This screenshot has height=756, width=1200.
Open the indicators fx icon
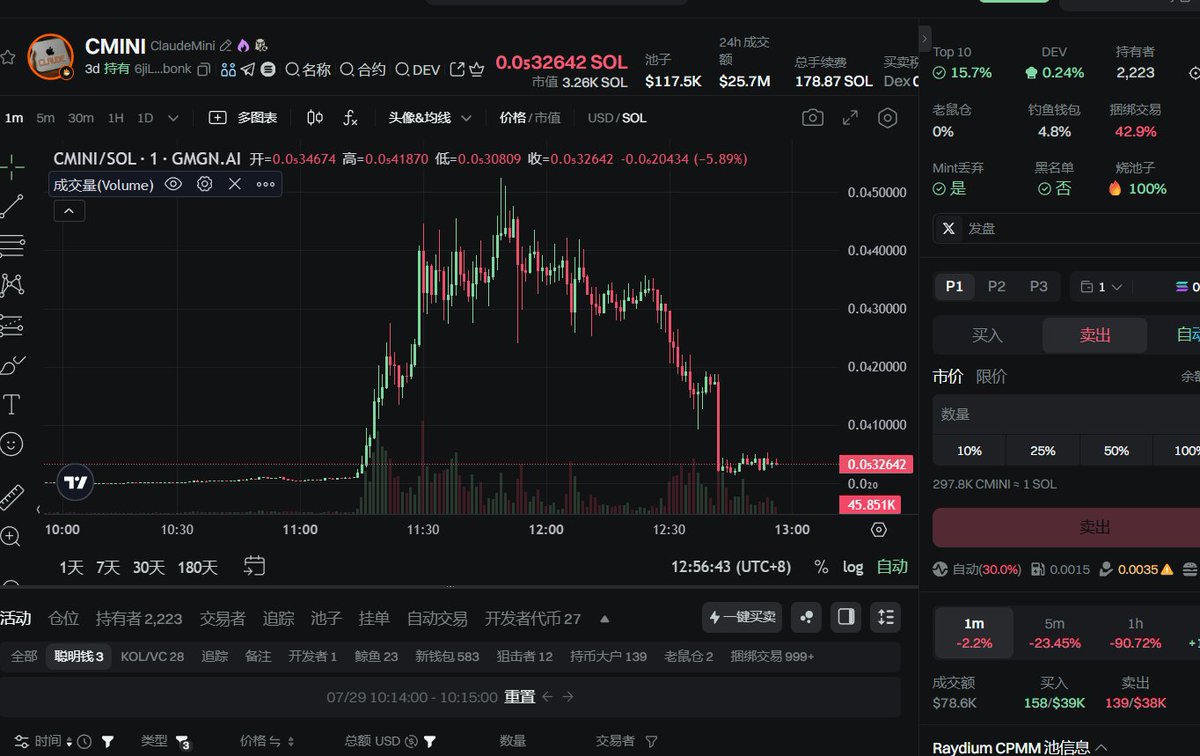pos(350,118)
